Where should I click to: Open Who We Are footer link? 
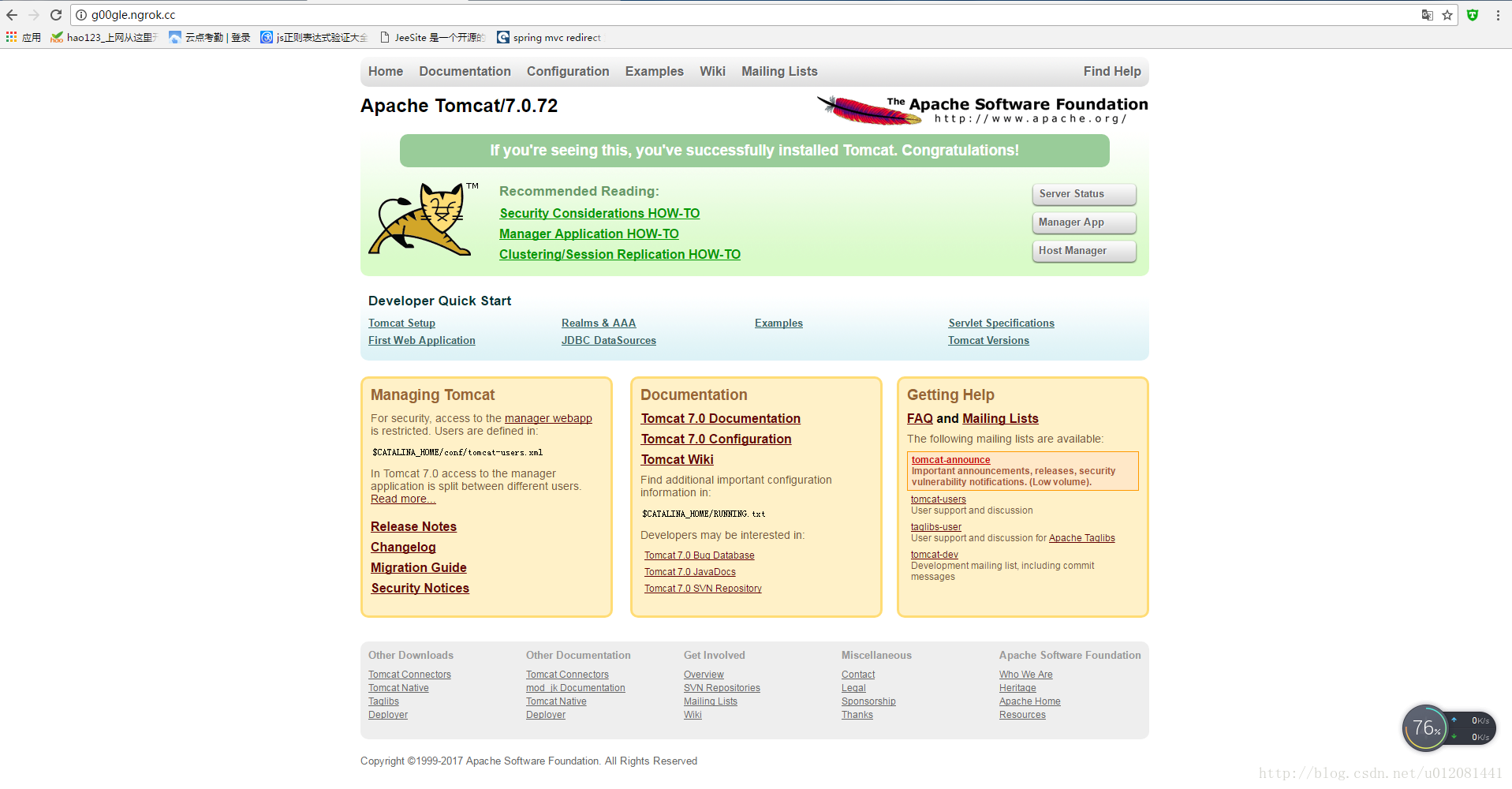(1026, 675)
